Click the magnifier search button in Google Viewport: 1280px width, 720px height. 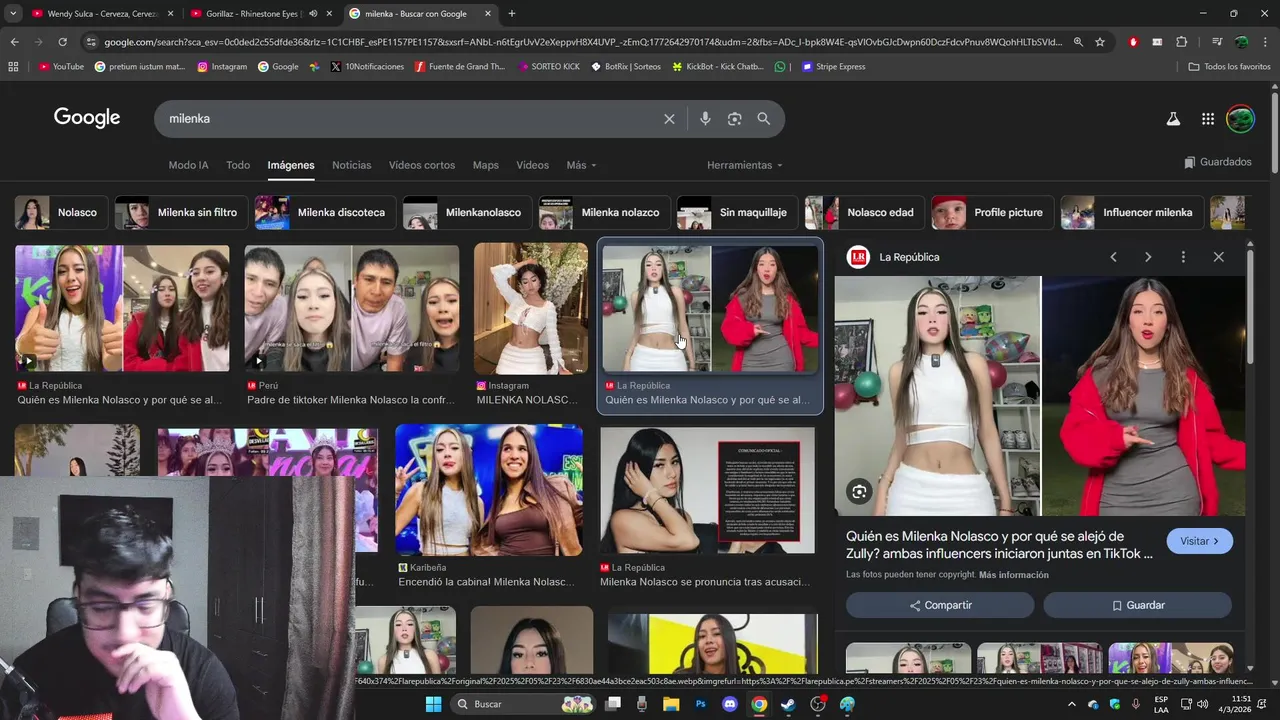tap(764, 119)
